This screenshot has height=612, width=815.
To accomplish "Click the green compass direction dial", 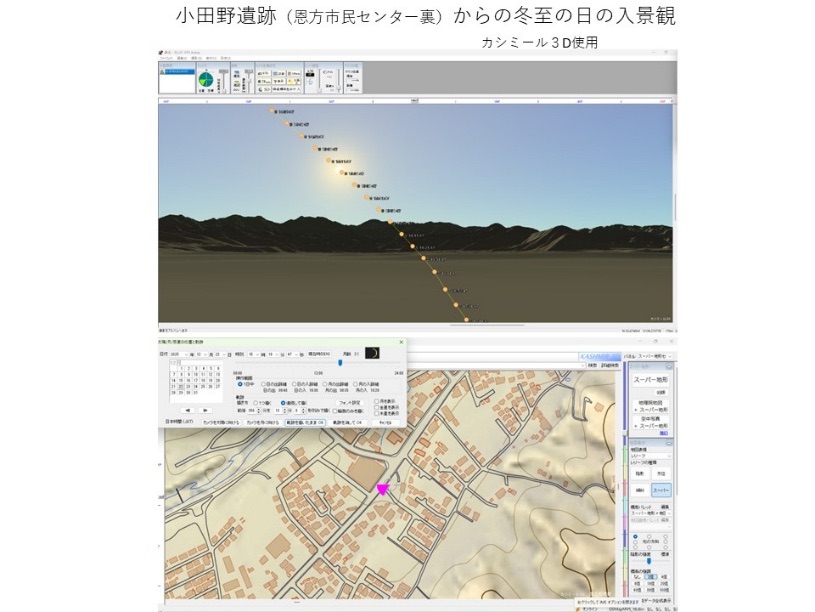I will (x=206, y=80).
